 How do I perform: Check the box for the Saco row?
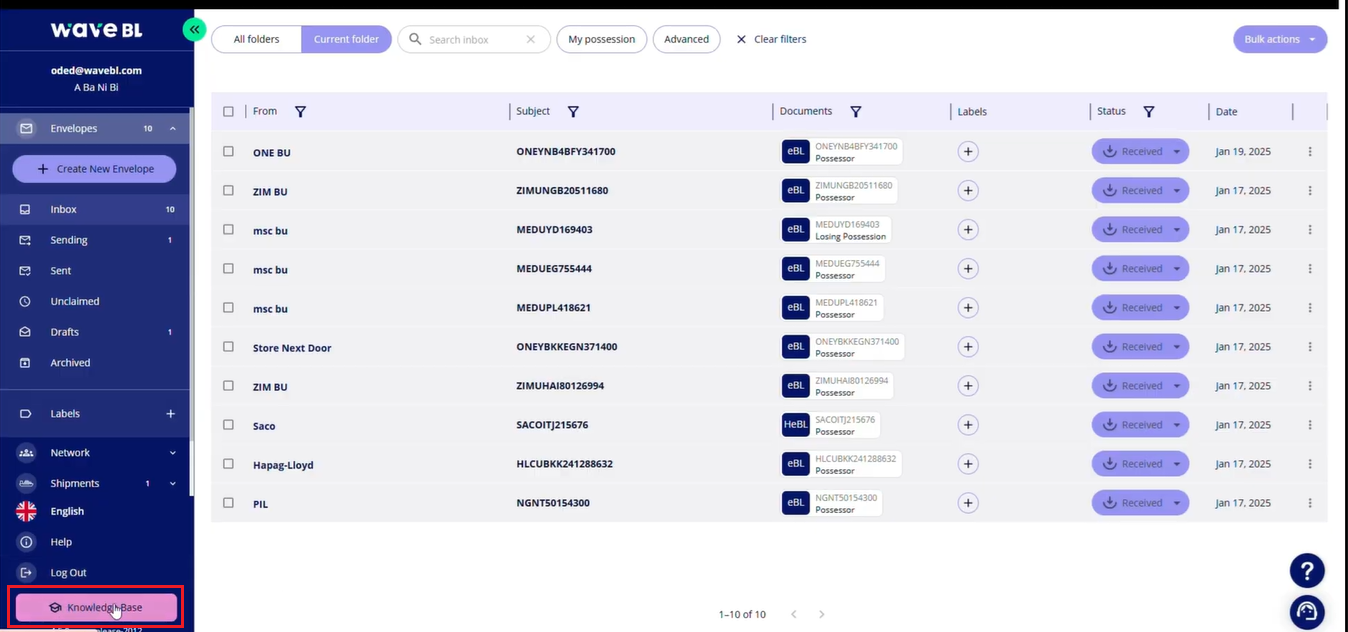pos(228,425)
